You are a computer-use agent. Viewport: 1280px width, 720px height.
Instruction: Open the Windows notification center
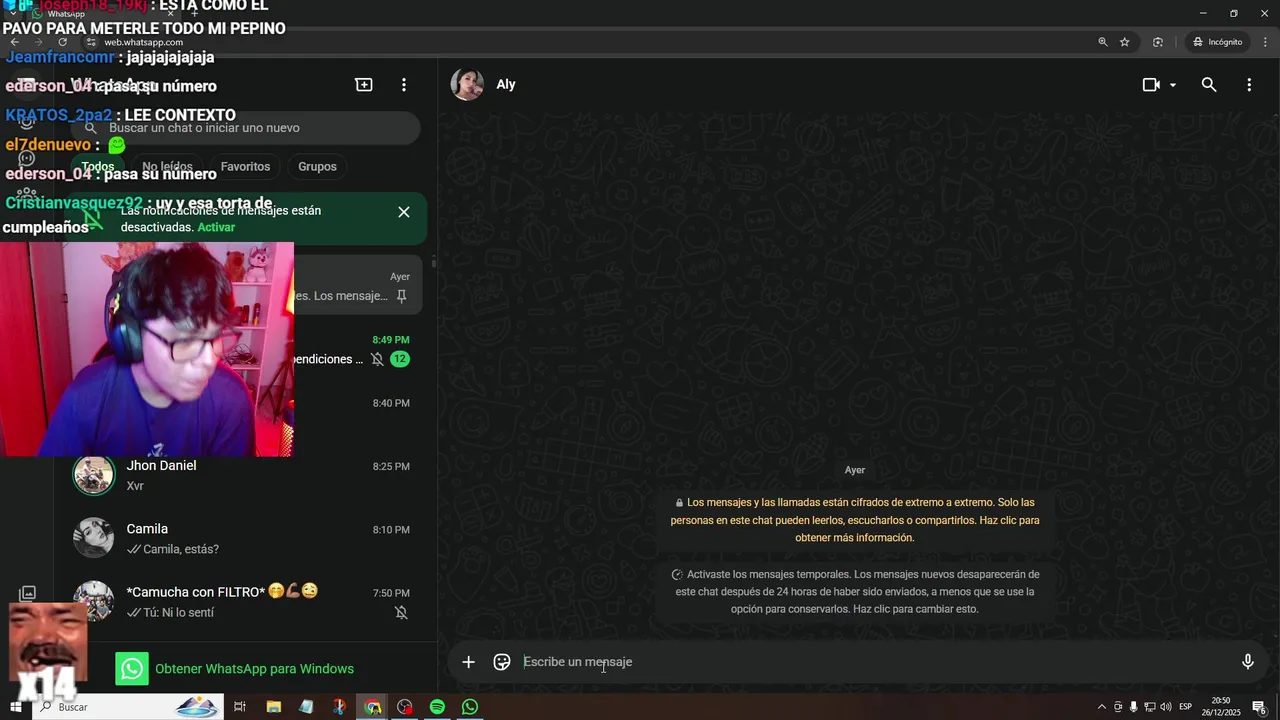point(1260,707)
